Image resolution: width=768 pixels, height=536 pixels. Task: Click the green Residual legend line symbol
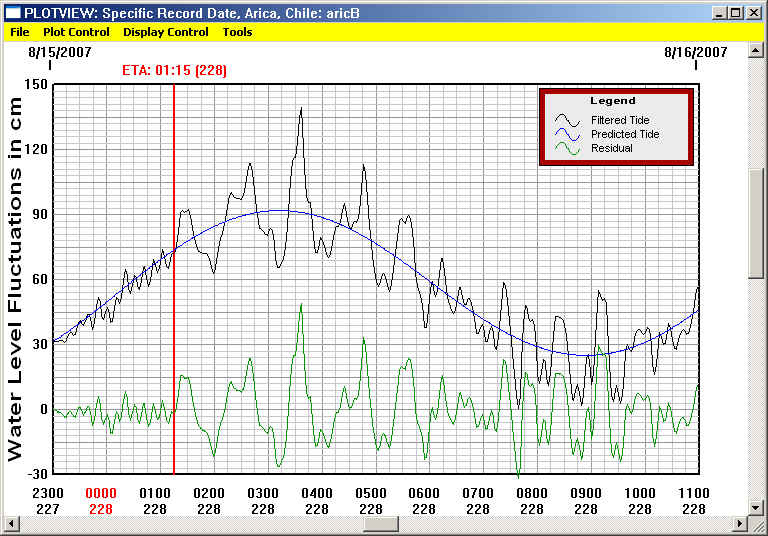[x=568, y=148]
